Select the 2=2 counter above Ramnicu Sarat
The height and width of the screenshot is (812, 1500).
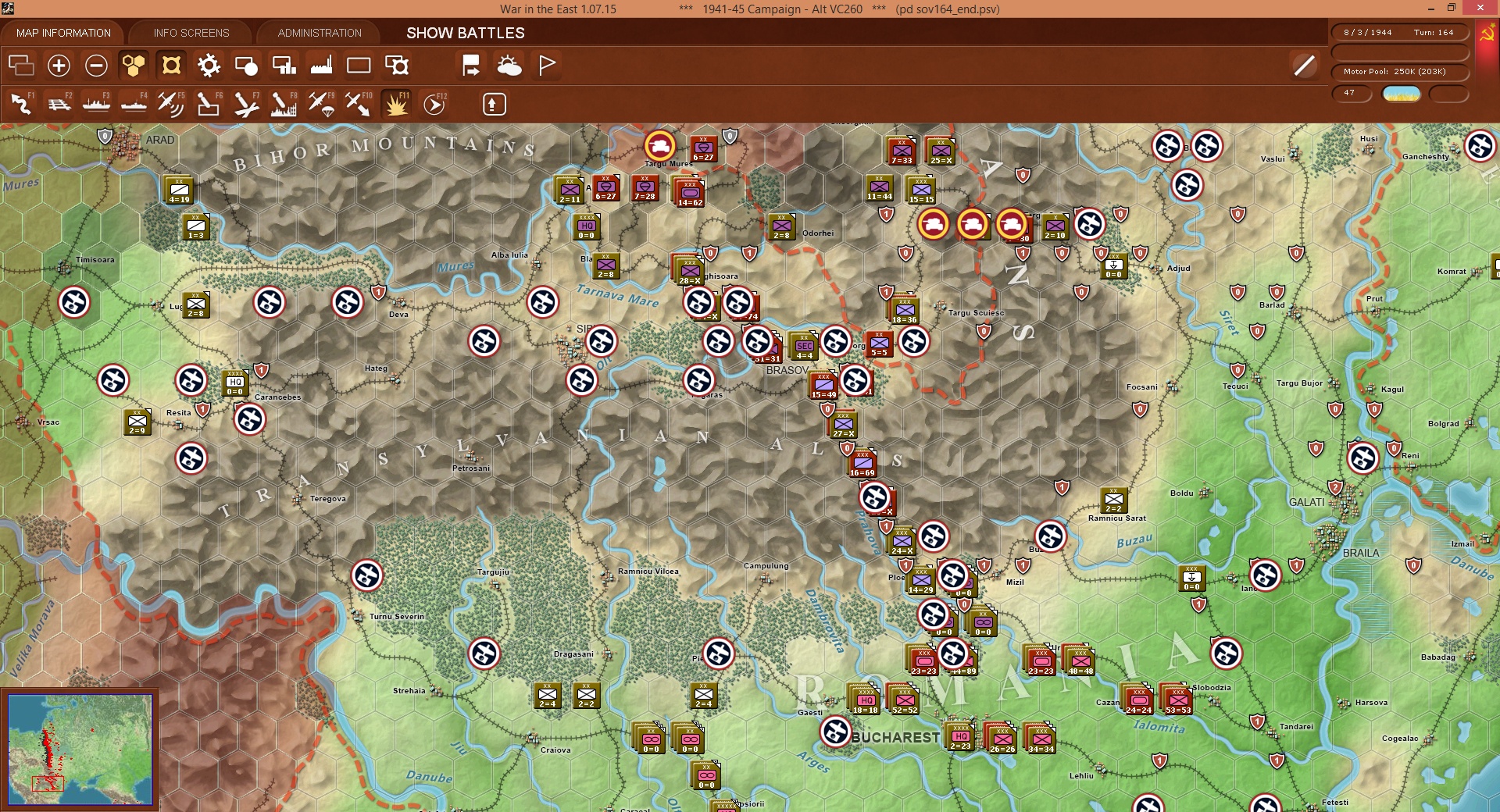pyautogui.click(x=1114, y=500)
